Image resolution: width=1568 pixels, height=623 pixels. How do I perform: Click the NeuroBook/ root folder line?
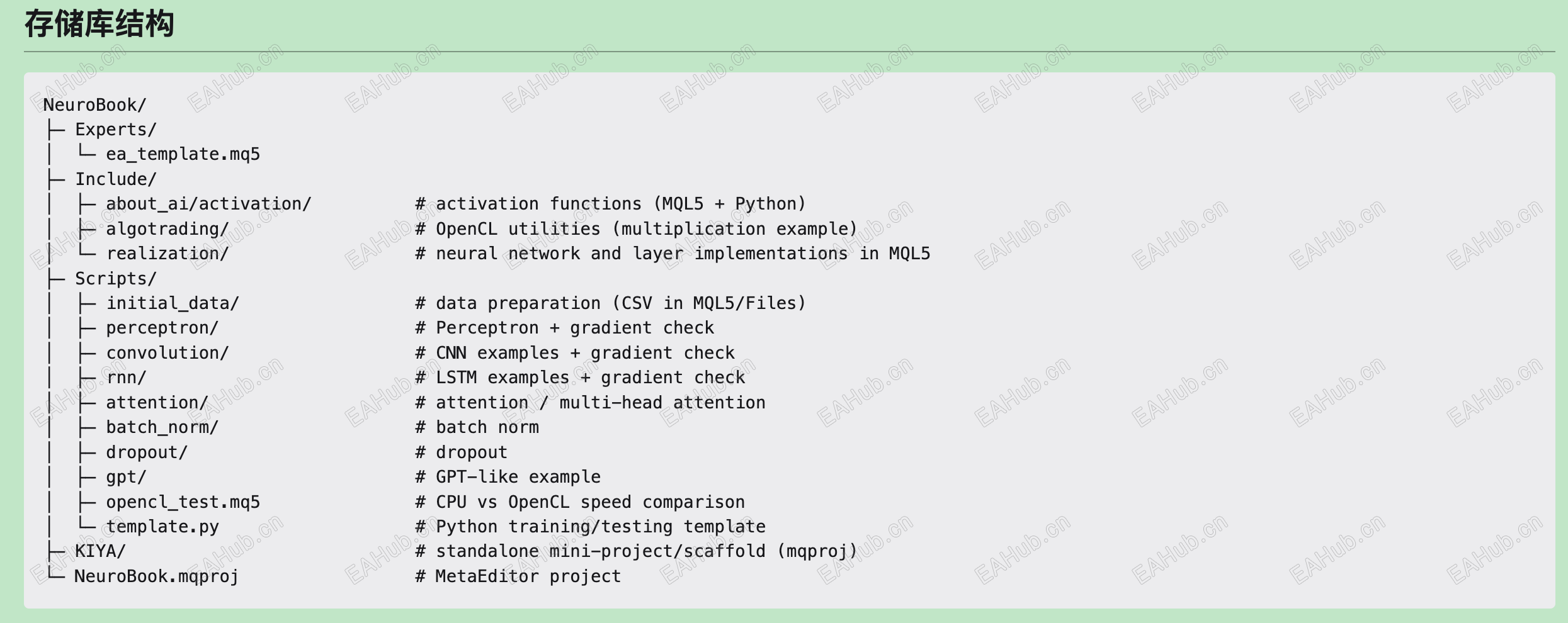(94, 104)
